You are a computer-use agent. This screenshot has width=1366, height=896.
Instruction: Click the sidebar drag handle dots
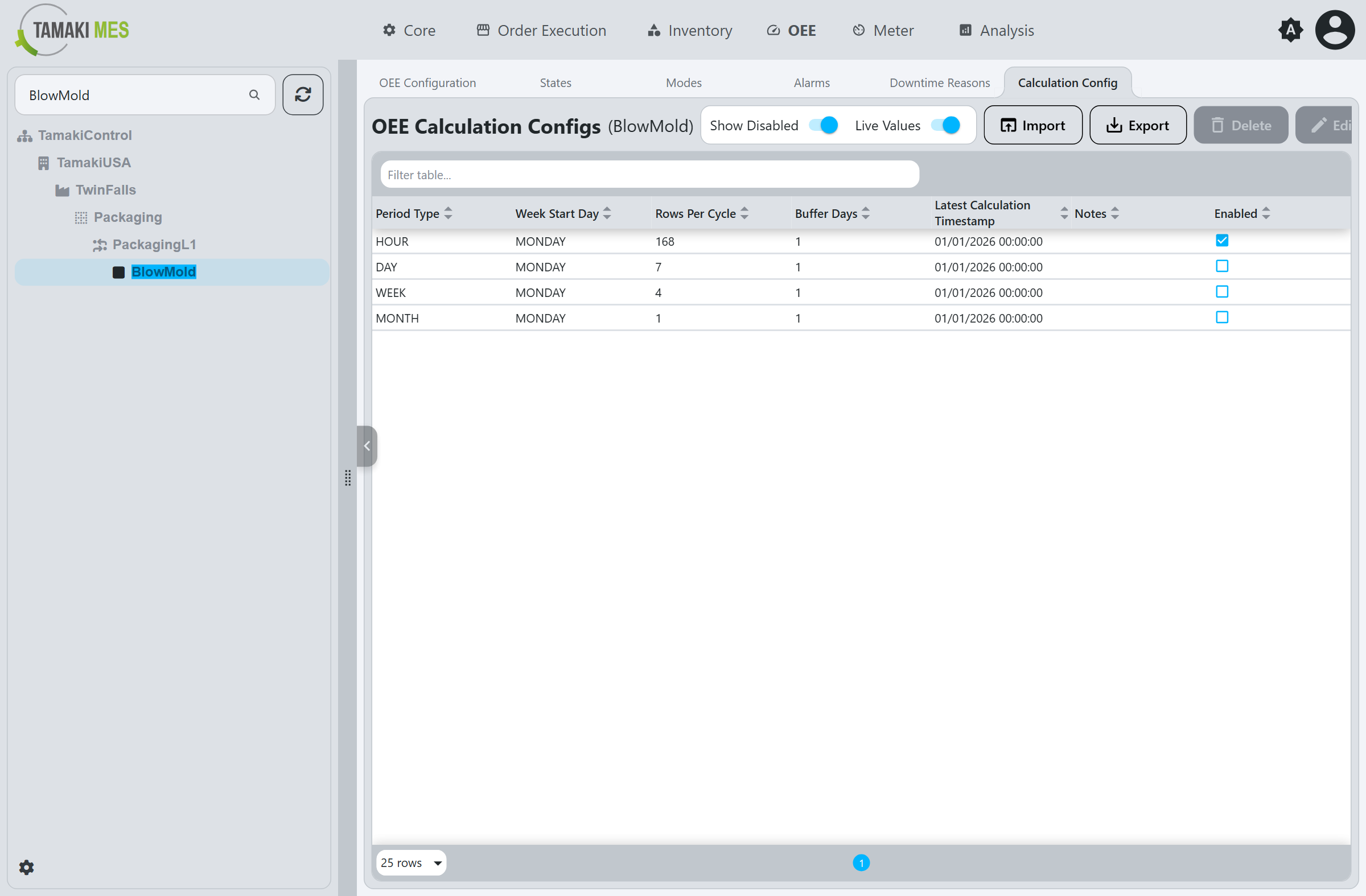[x=348, y=477]
